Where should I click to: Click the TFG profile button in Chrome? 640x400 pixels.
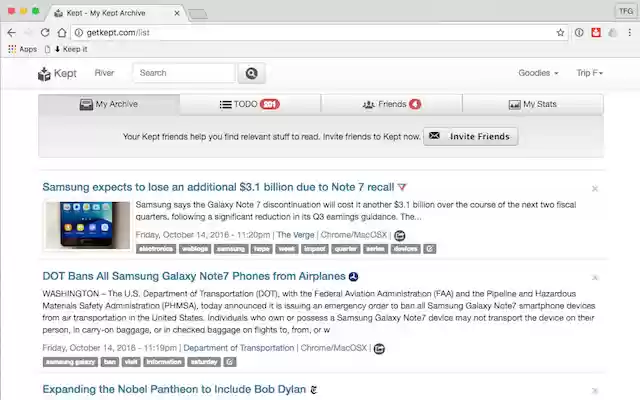pos(626,11)
